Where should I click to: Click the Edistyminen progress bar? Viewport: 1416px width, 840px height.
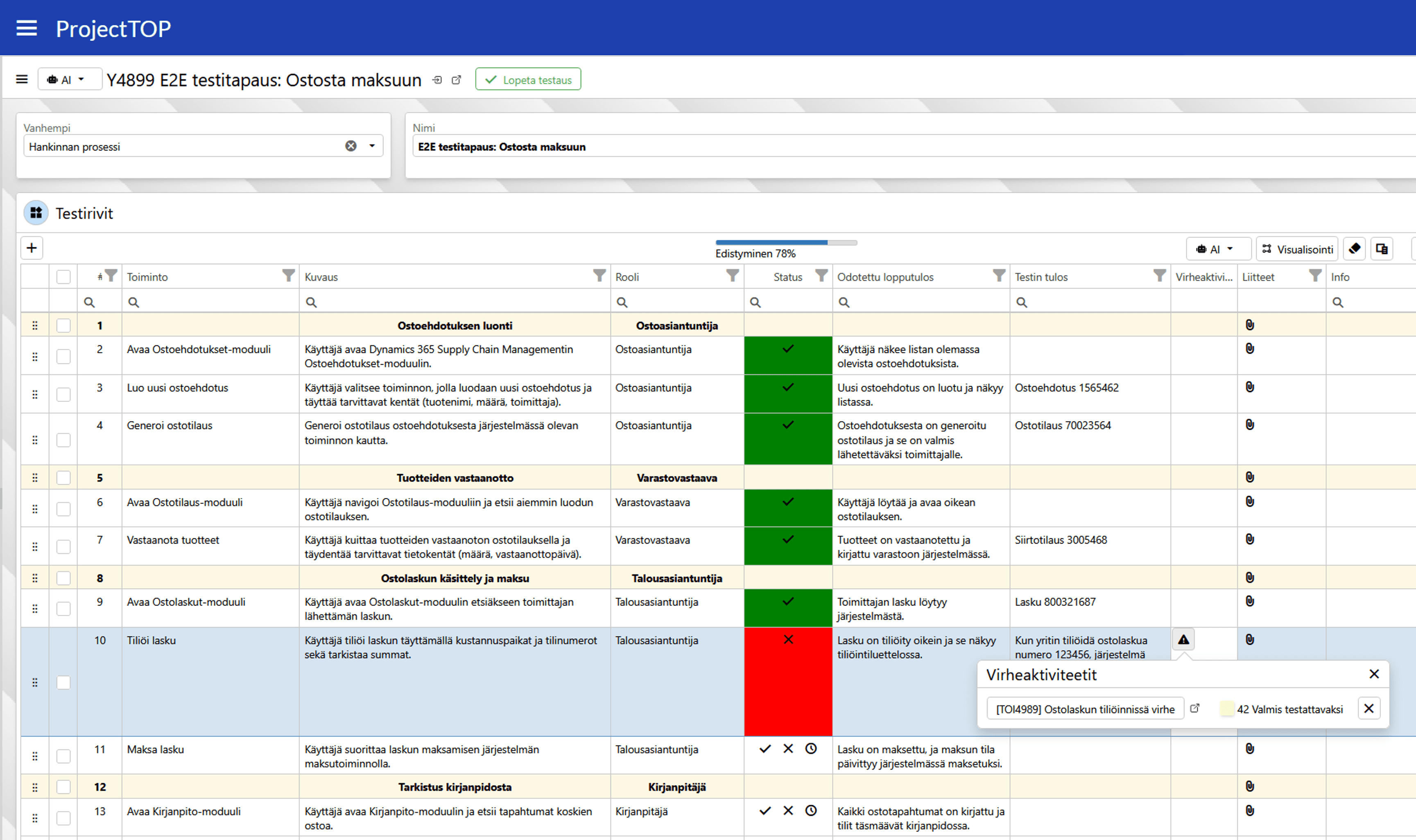click(786, 243)
